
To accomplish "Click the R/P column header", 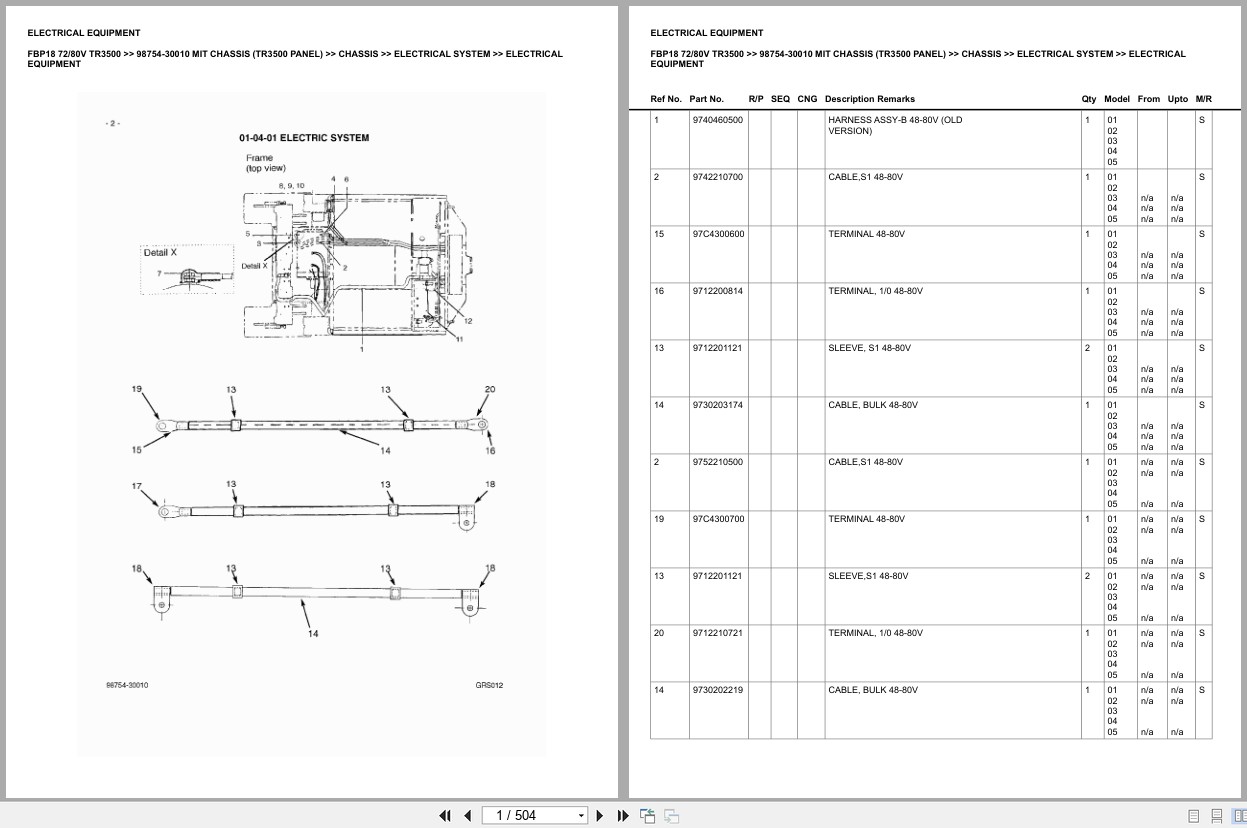I will [756, 99].
